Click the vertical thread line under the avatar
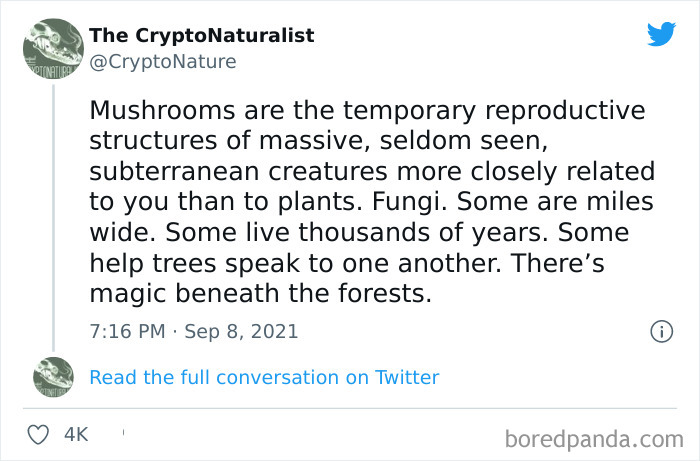The width and height of the screenshot is (700, 461). (54, 218)
